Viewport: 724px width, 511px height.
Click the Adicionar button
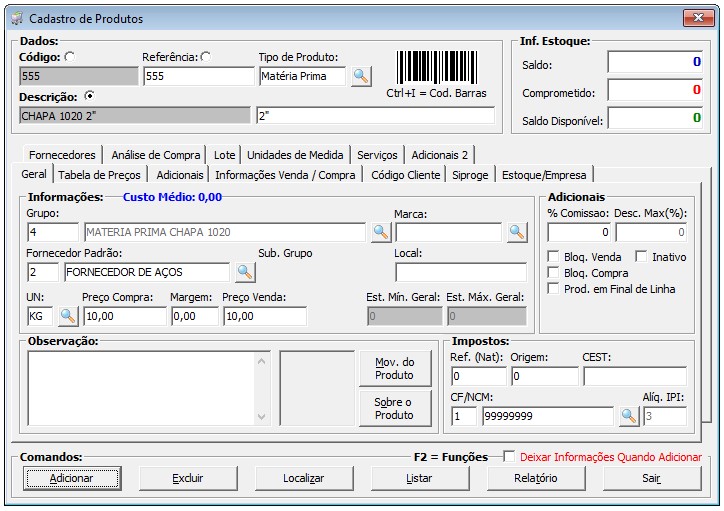72,478
